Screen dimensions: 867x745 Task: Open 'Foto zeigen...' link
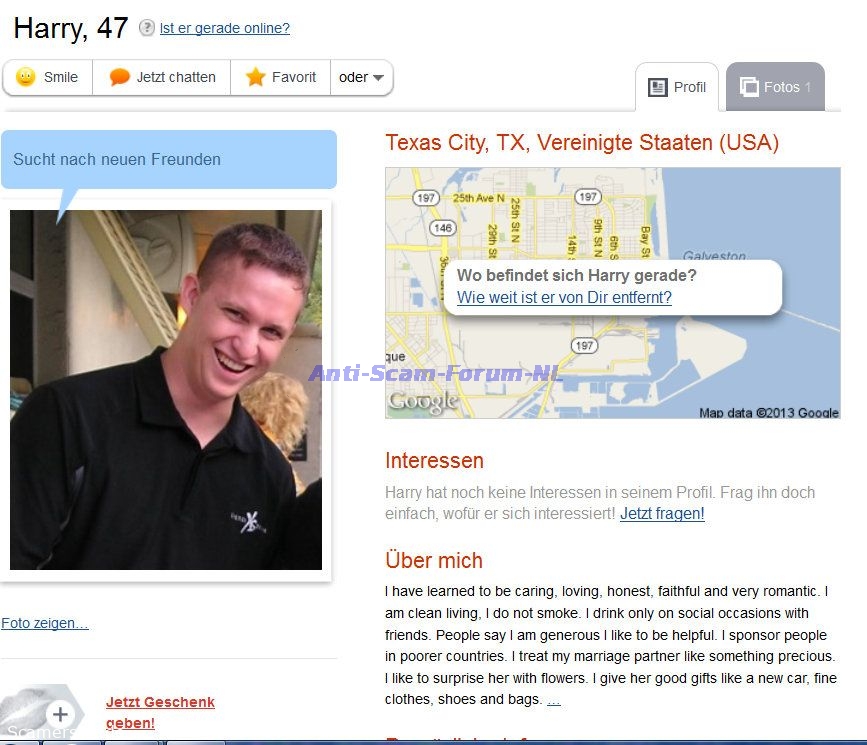click(45, 623)
